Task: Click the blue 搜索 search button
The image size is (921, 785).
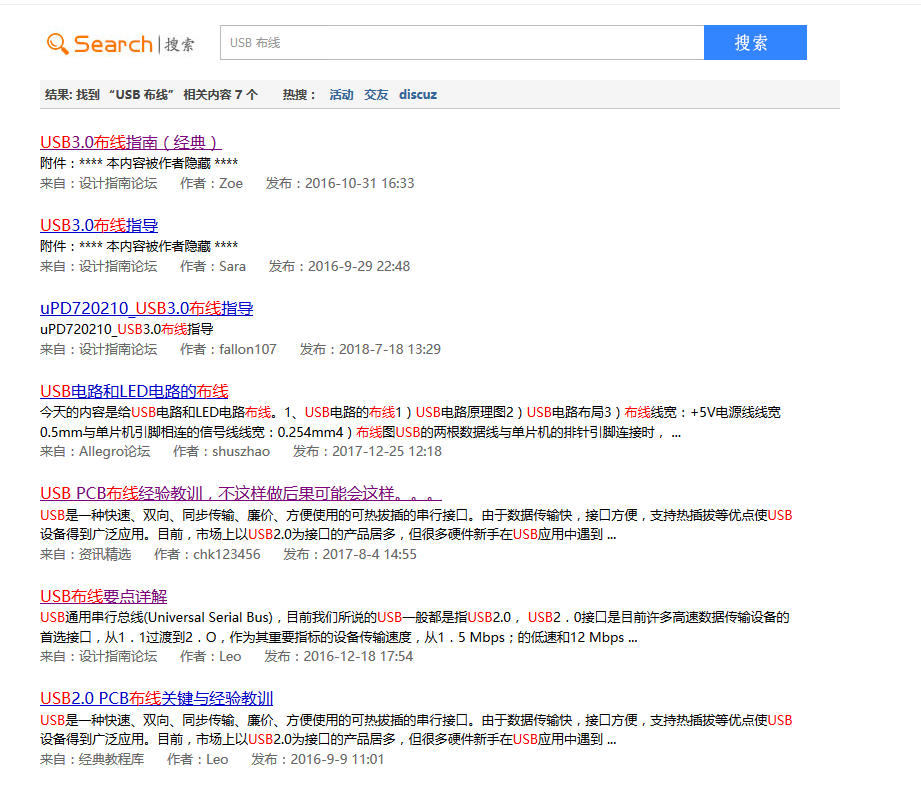Action: click(x=754, y=43)
